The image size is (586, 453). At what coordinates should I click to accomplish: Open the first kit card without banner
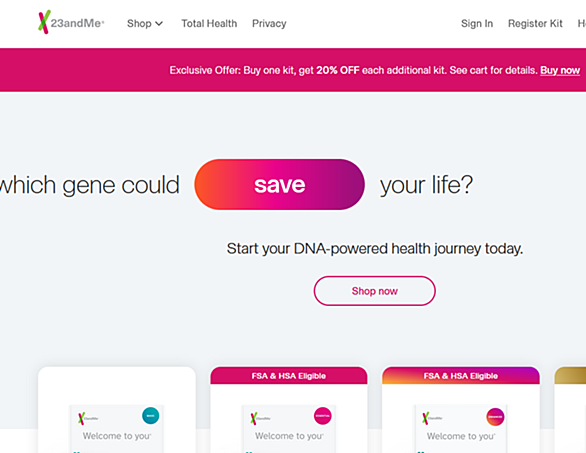(x=117, y=410)
